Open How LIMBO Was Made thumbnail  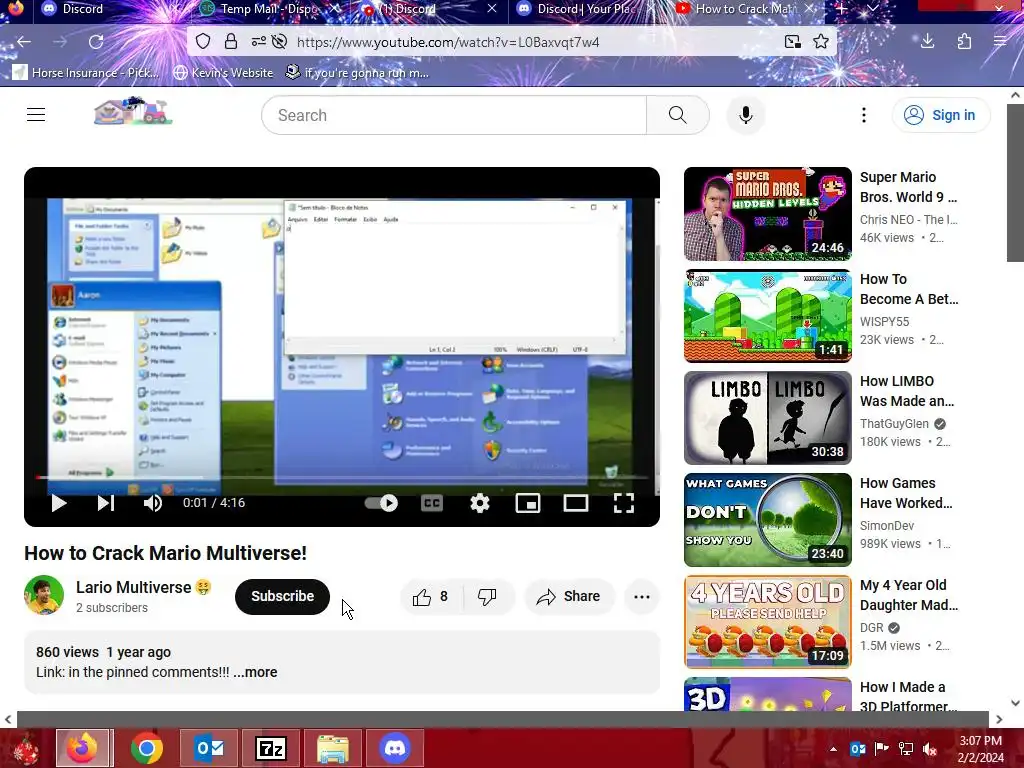(767, 417)
